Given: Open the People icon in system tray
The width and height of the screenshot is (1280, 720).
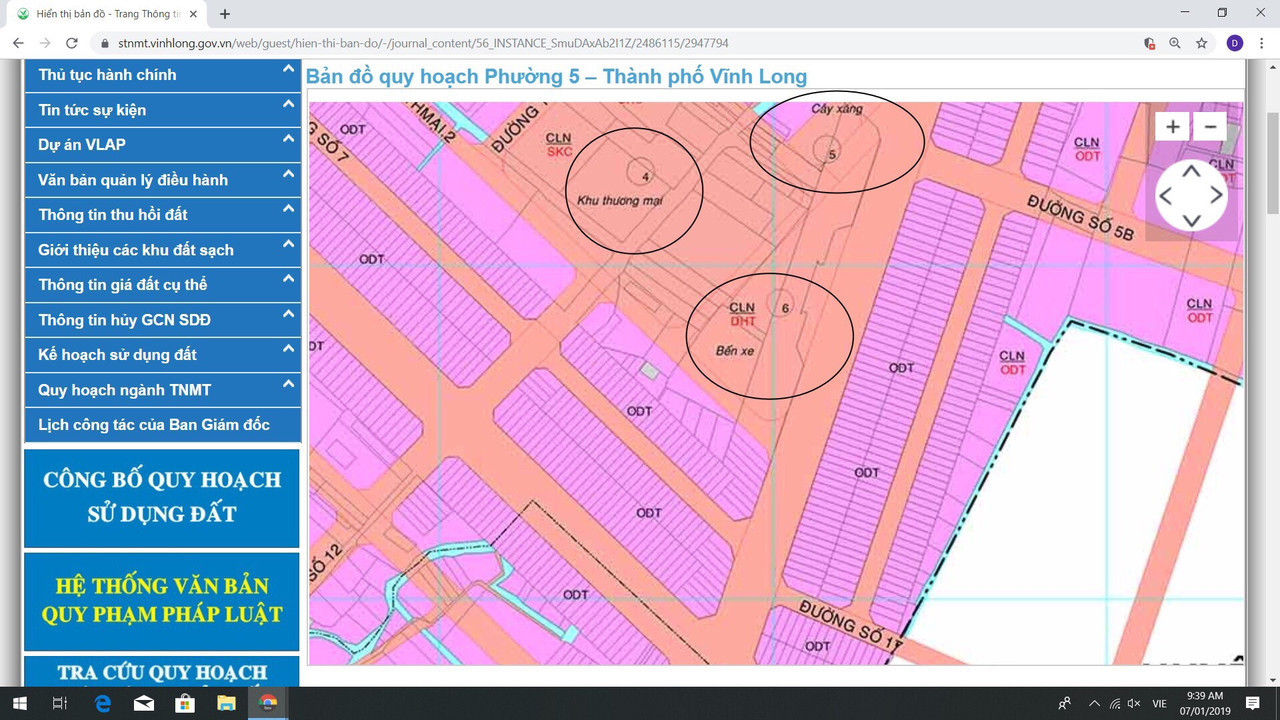Looking at the screenshot, I should [1065, 703].
